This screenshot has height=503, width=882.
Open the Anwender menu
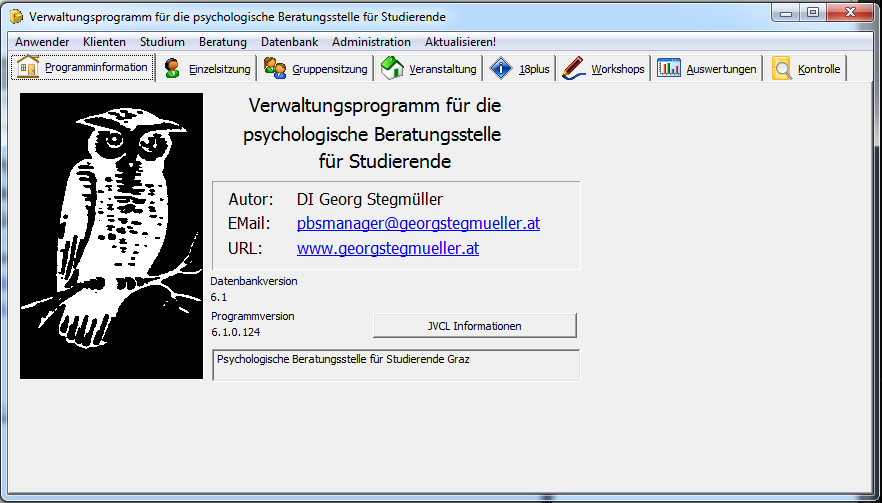(x=42, y=42)
